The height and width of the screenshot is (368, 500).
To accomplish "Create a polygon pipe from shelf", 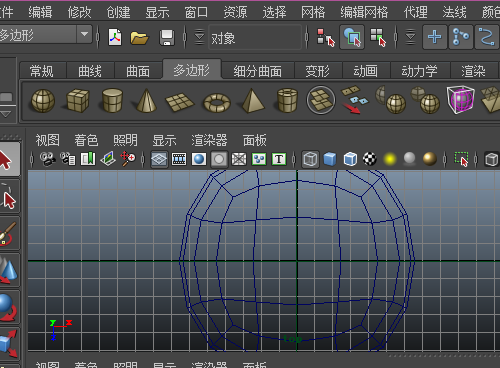I will pyautogui.click(x=287, y=100).
